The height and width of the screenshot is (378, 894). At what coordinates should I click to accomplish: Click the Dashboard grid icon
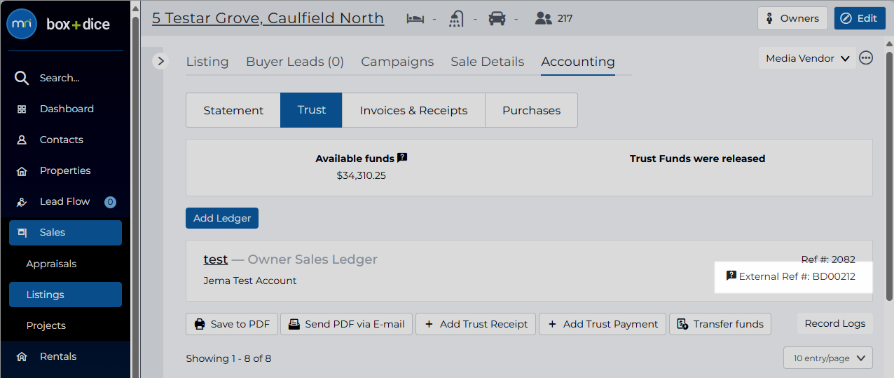tap(22, 109)
